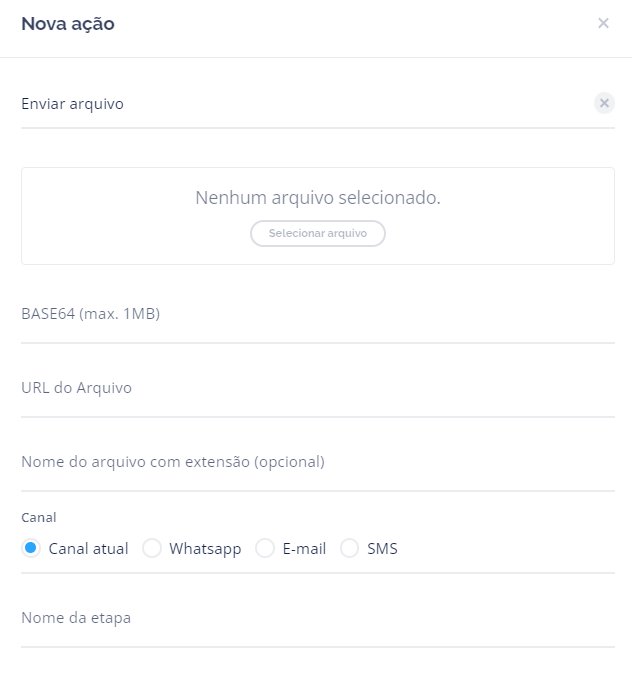
Task: Click the Selecionar arquivo button
Action: (x=317, y=233)
